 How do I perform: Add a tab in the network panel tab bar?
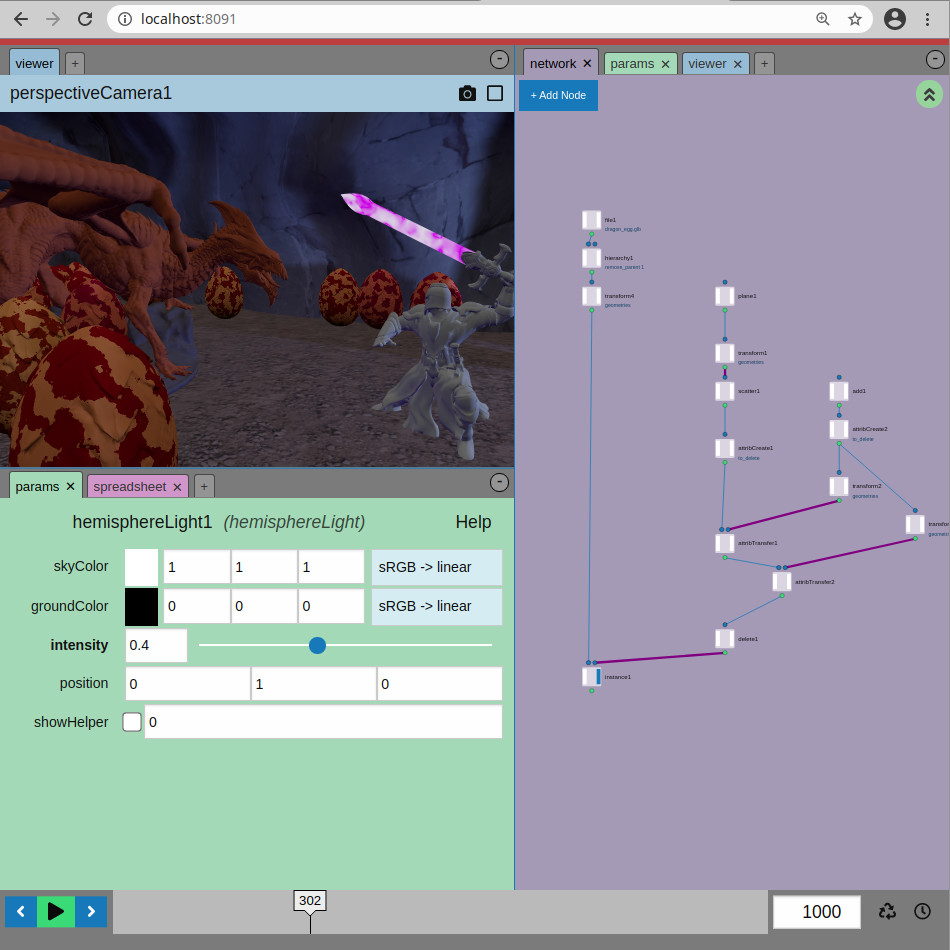click(x=765, y=63)
